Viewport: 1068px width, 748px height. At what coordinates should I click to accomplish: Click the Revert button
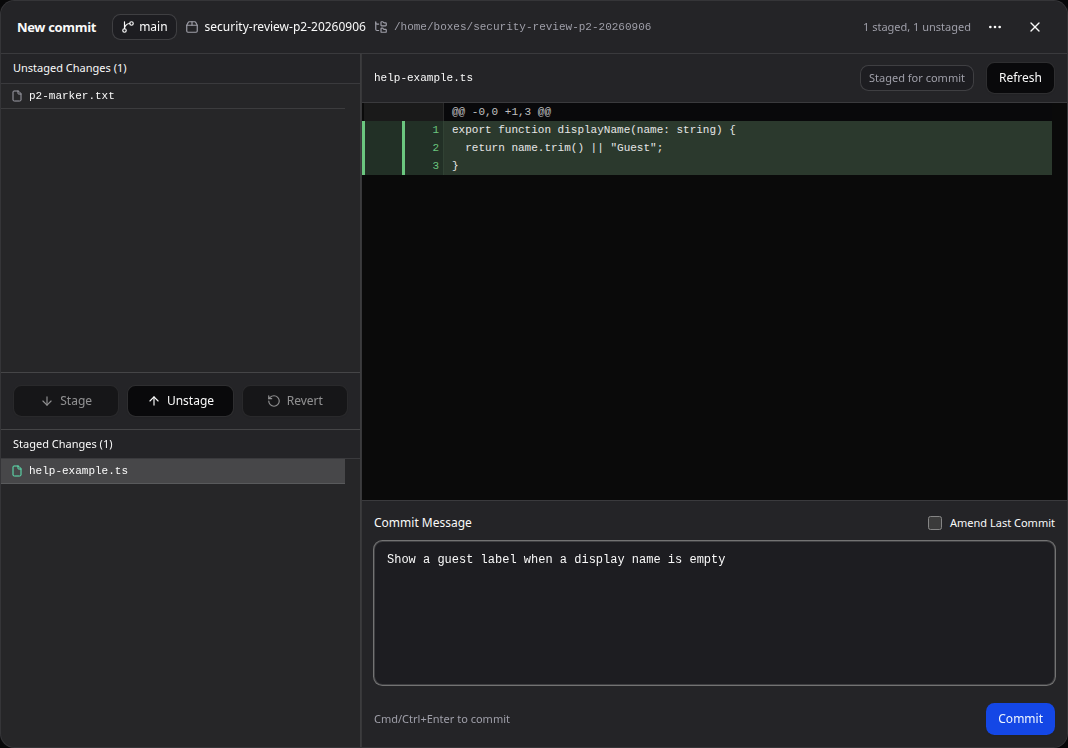pos(295,401)
